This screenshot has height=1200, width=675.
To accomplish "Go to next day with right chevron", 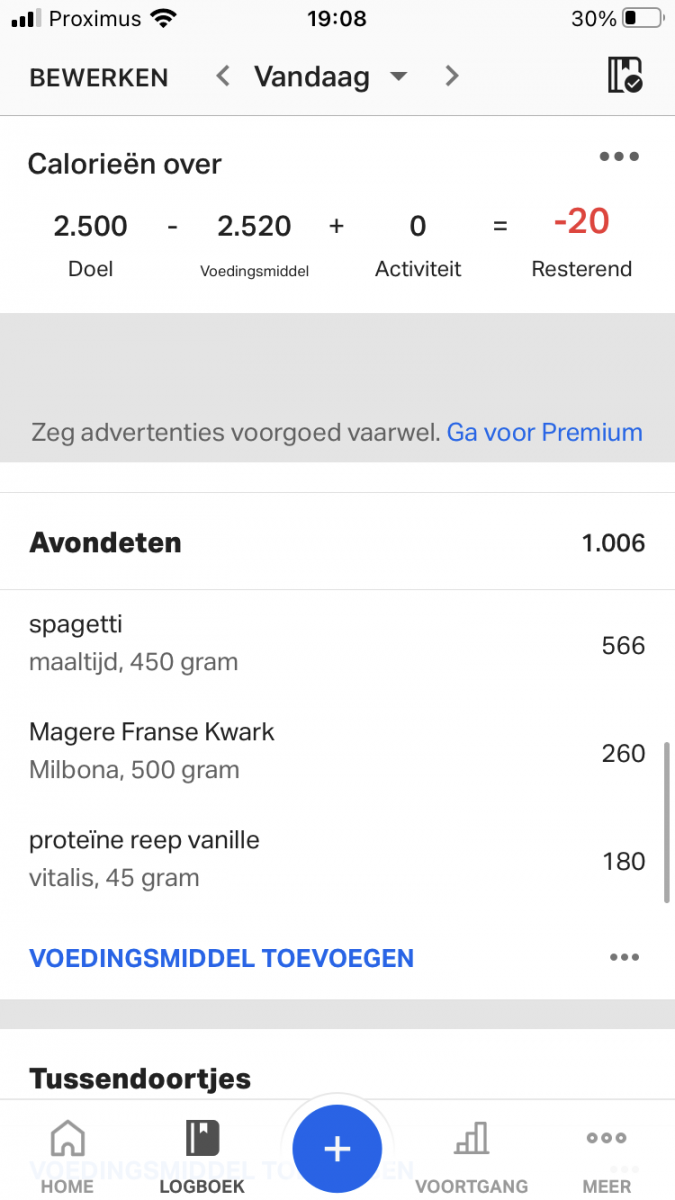I will click(452, 76).
